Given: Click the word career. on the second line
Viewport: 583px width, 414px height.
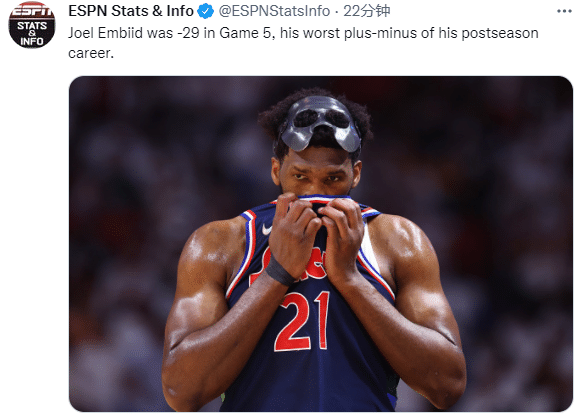Looking at the screenshot, I should (x=91, y=53).
